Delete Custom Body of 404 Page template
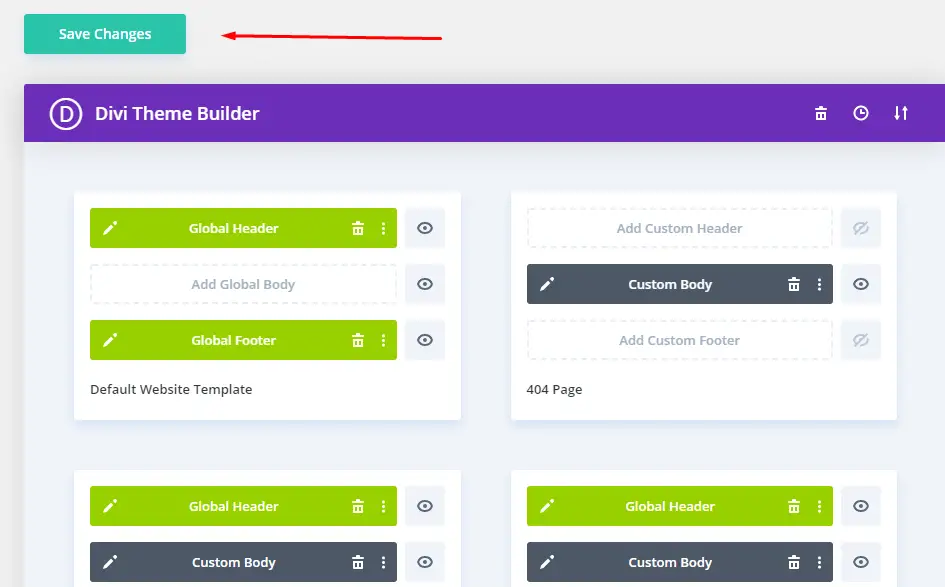 tap(794, 284)
